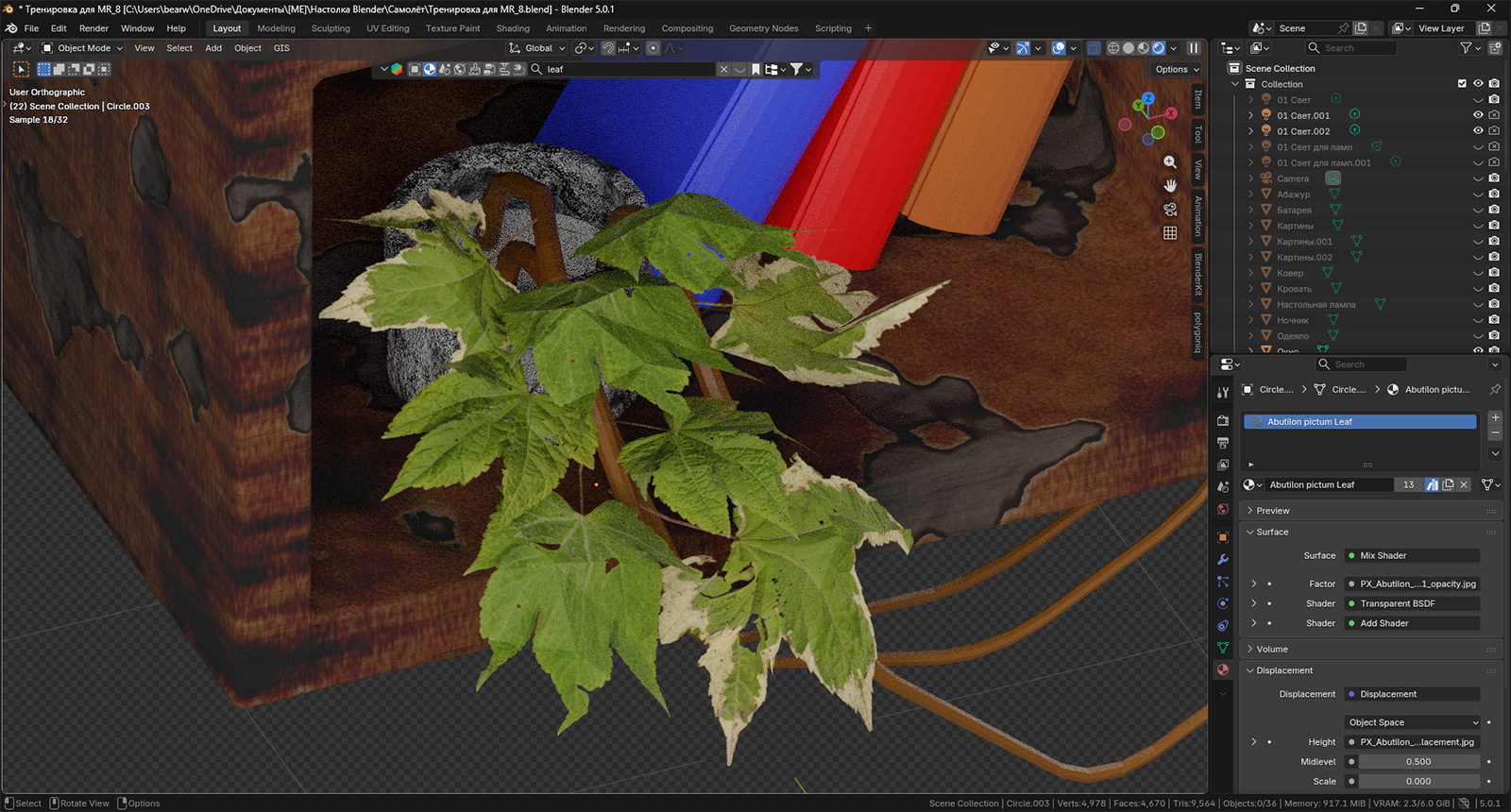Expand the Preview panel
Screen dimensions: 1511x812
tap(1272, 511)
